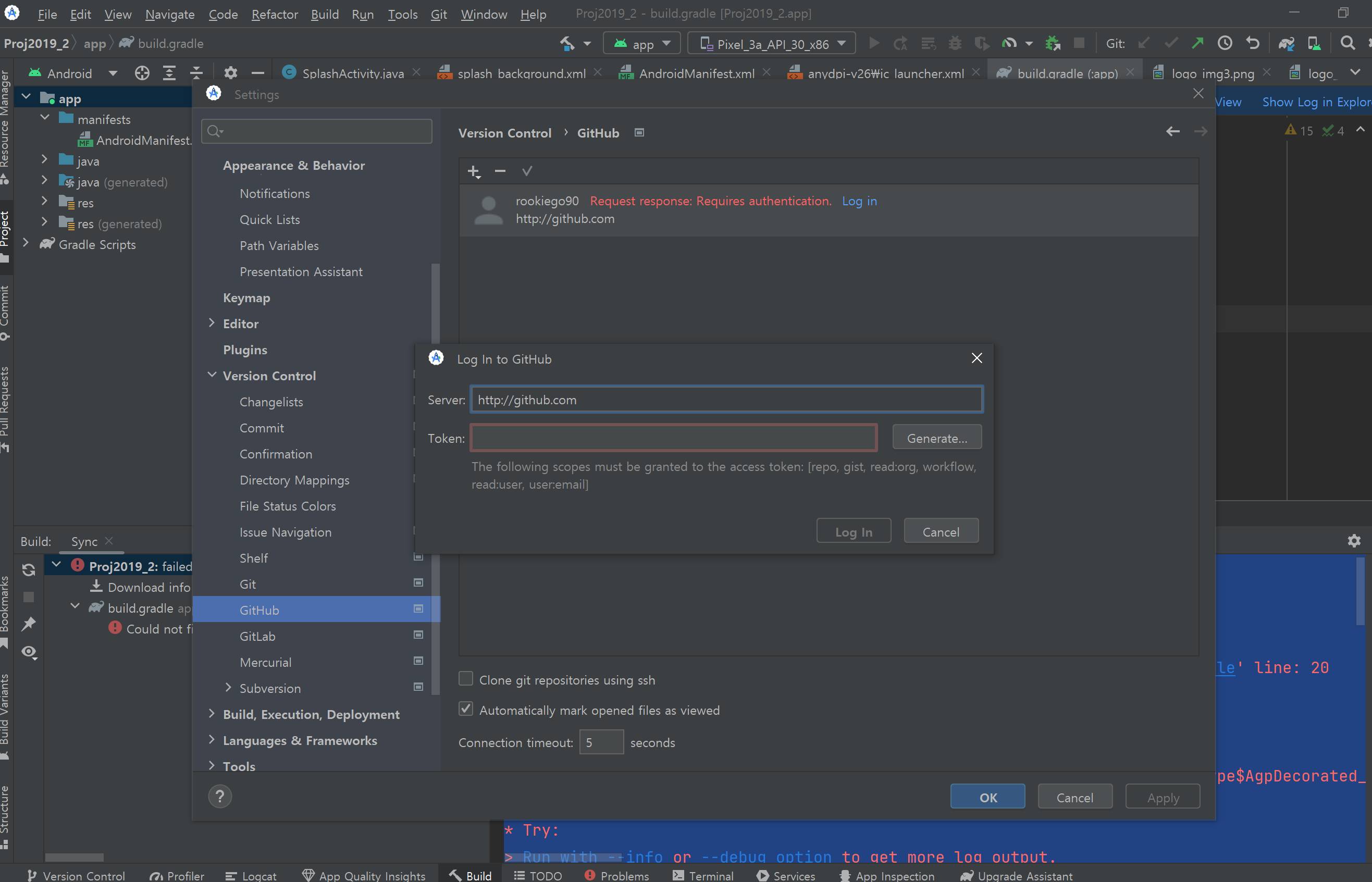The width and height of the screenshot is (1372, 882).
Task: Close the Log In to GitHub dialog
Action: [977, 358]
